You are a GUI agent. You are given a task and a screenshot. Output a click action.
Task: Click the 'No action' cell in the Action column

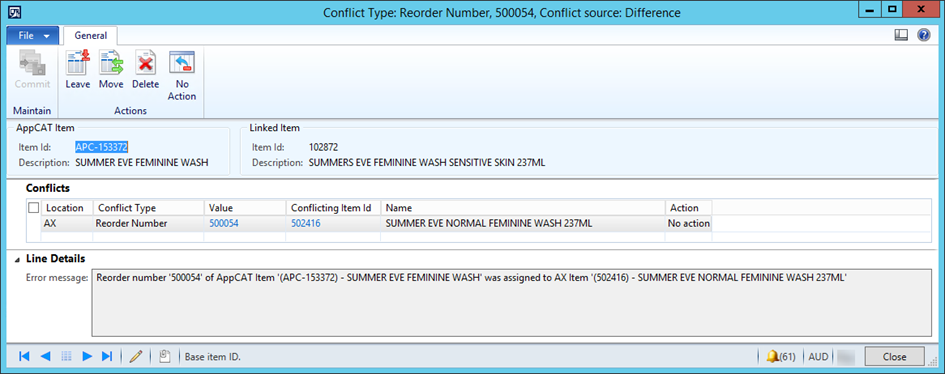click(688, 223)
